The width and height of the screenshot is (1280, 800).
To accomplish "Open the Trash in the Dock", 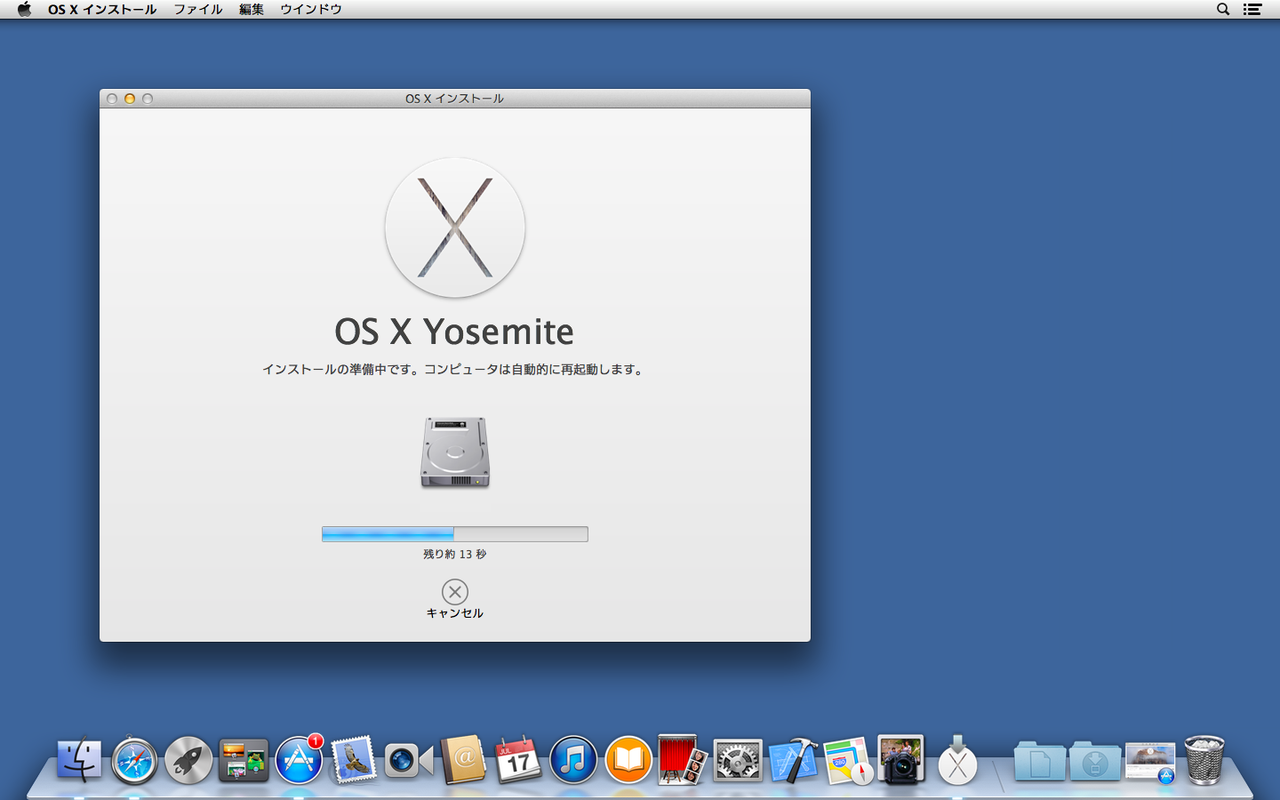I will pos(1204,760).
